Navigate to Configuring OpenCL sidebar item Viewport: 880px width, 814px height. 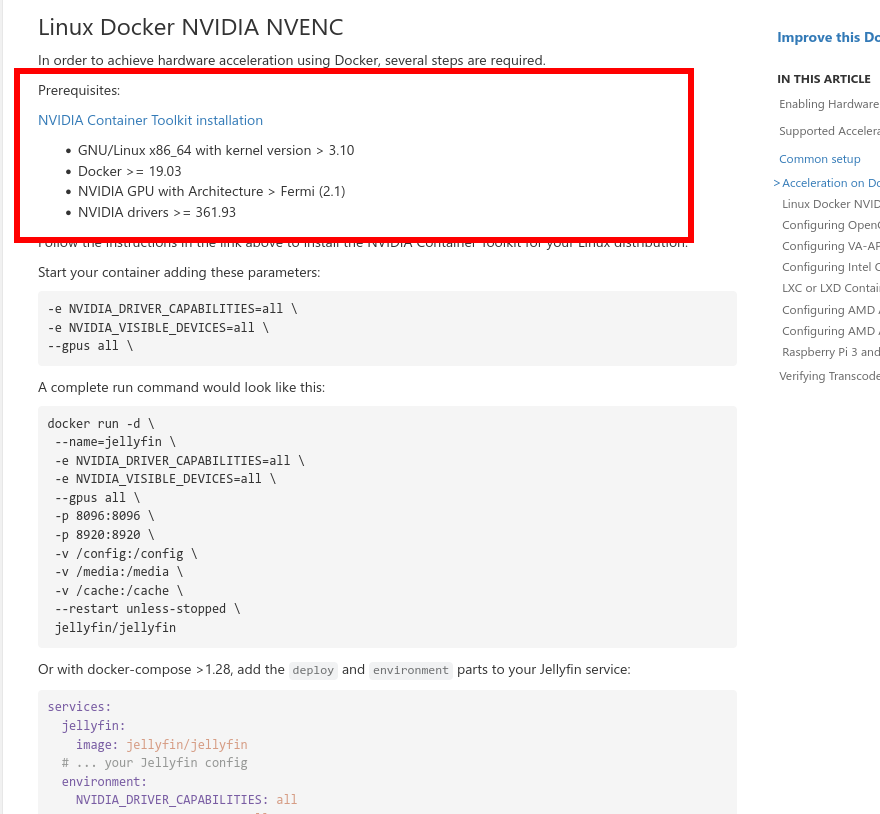pyautogui.click(x=830, y=225)
